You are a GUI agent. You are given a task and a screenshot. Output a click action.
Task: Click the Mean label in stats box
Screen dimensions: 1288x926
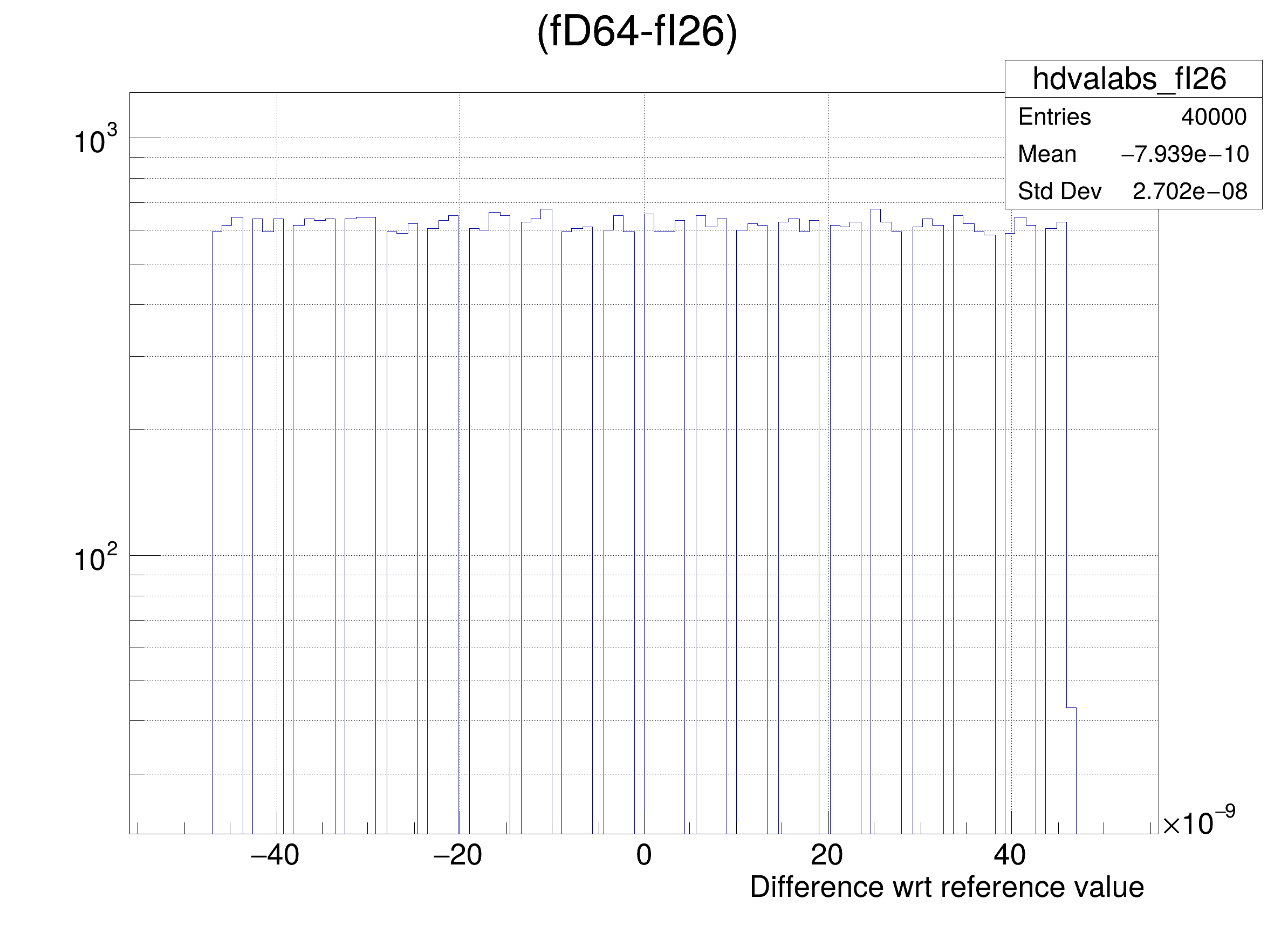point(1047,154)
